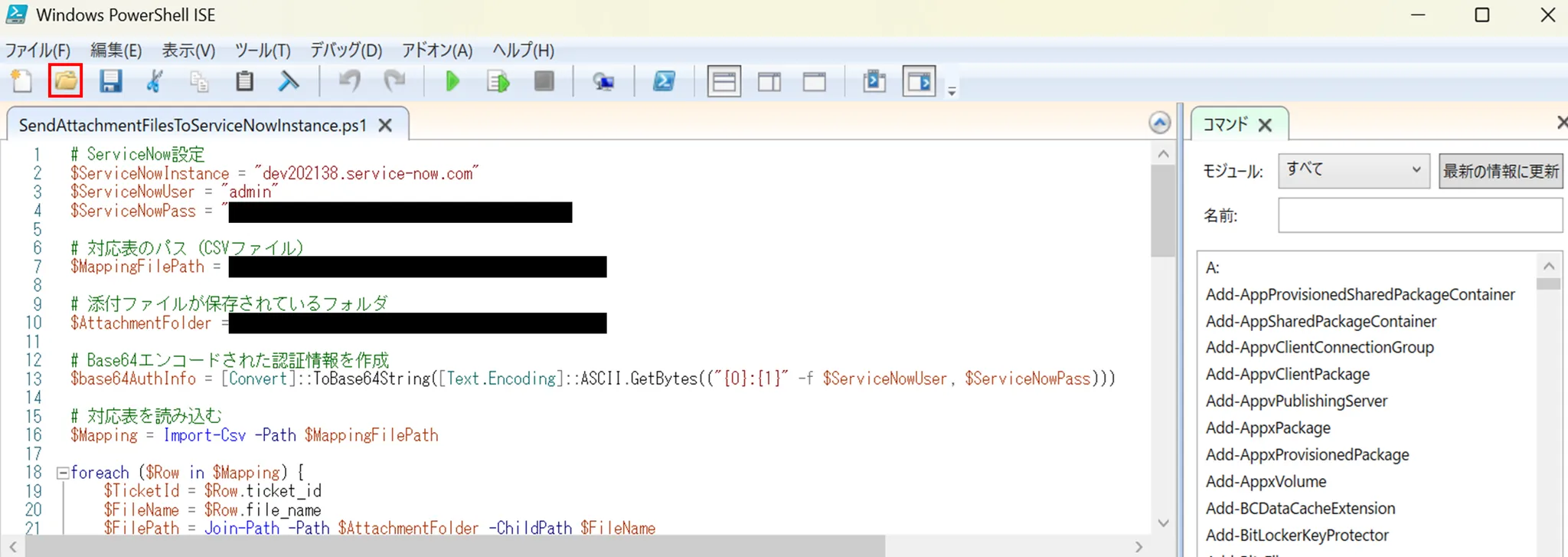Open the デバッグ(D) menu
This screenshot has height=557, width=1568.
346,51
